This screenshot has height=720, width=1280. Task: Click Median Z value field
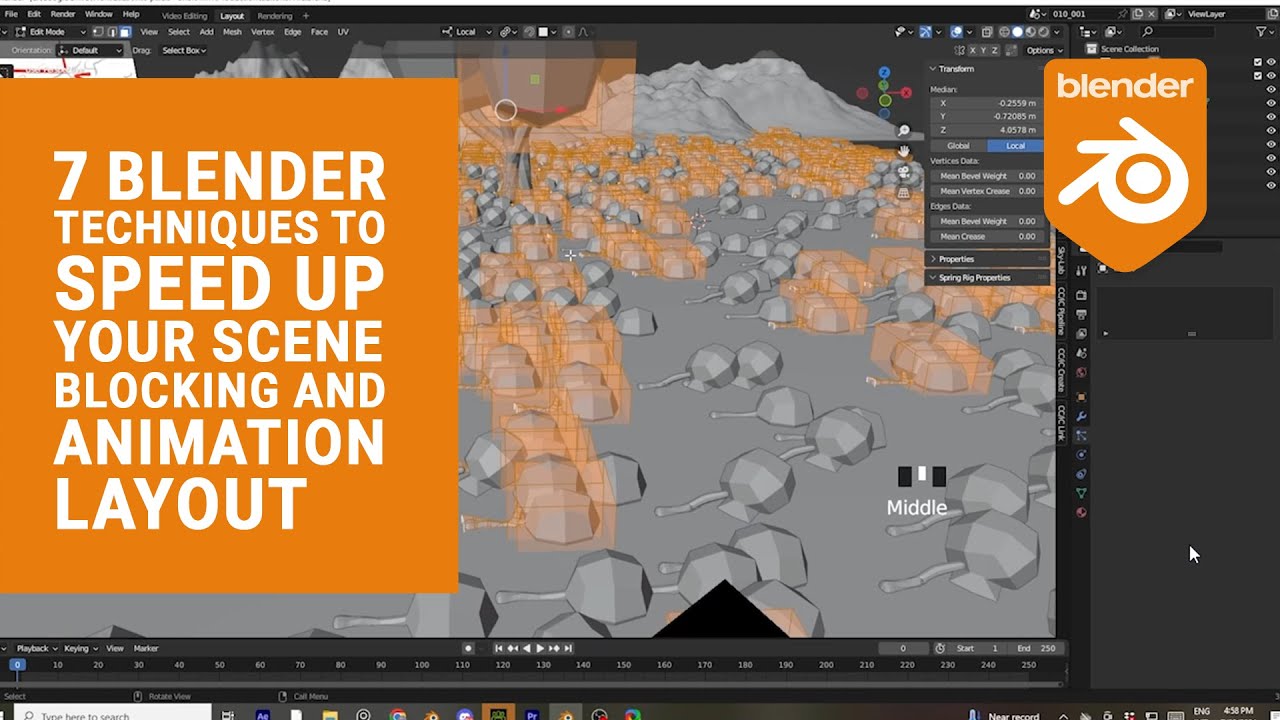986,130
